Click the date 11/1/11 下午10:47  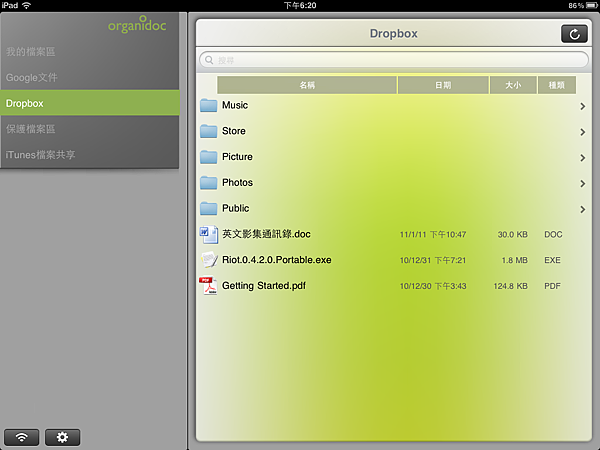click(433, 235)
